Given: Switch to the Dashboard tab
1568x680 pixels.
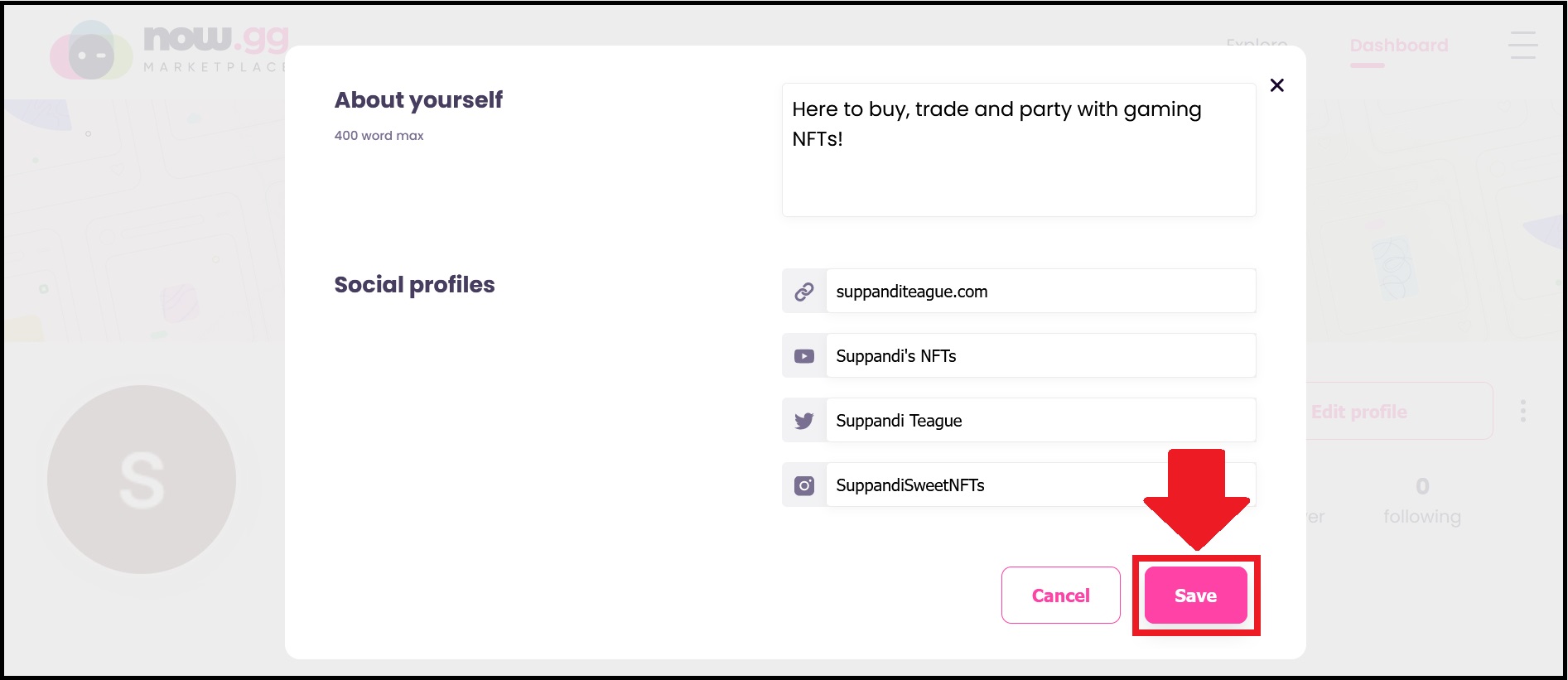Looking at the screenshot, I should [1399, 46].
